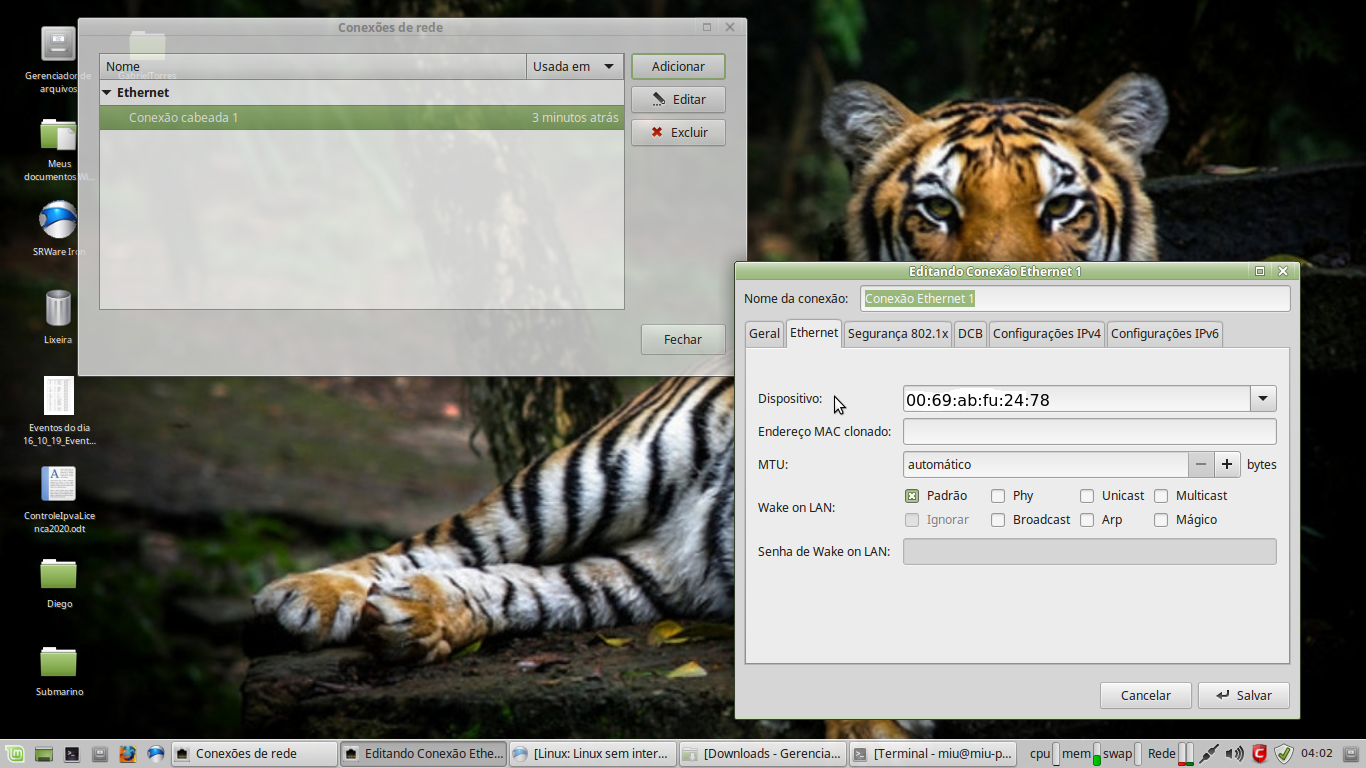Open the Configurações IPv4 tab
1366x768 pixels.
coord(1047,334)
